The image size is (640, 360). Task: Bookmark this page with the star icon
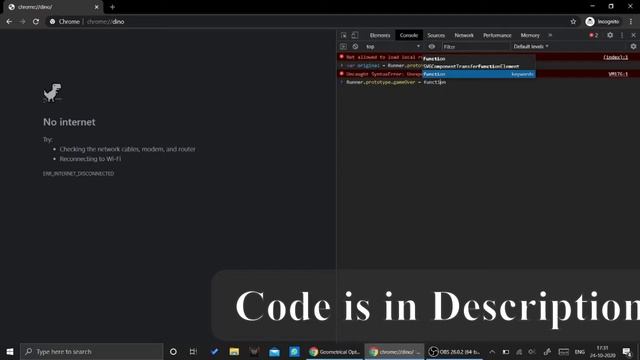pos(573,22)
